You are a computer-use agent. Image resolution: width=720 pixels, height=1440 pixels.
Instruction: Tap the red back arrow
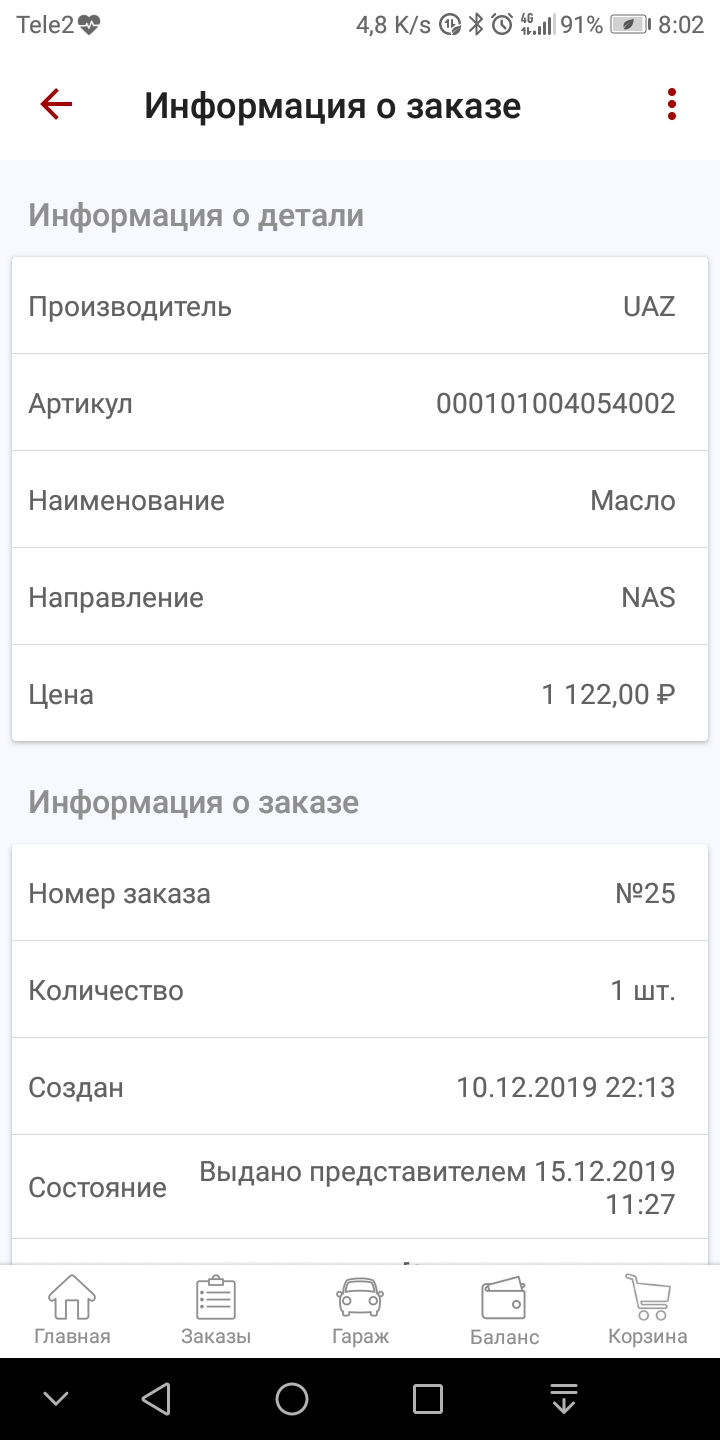click(x=56, y=105)
